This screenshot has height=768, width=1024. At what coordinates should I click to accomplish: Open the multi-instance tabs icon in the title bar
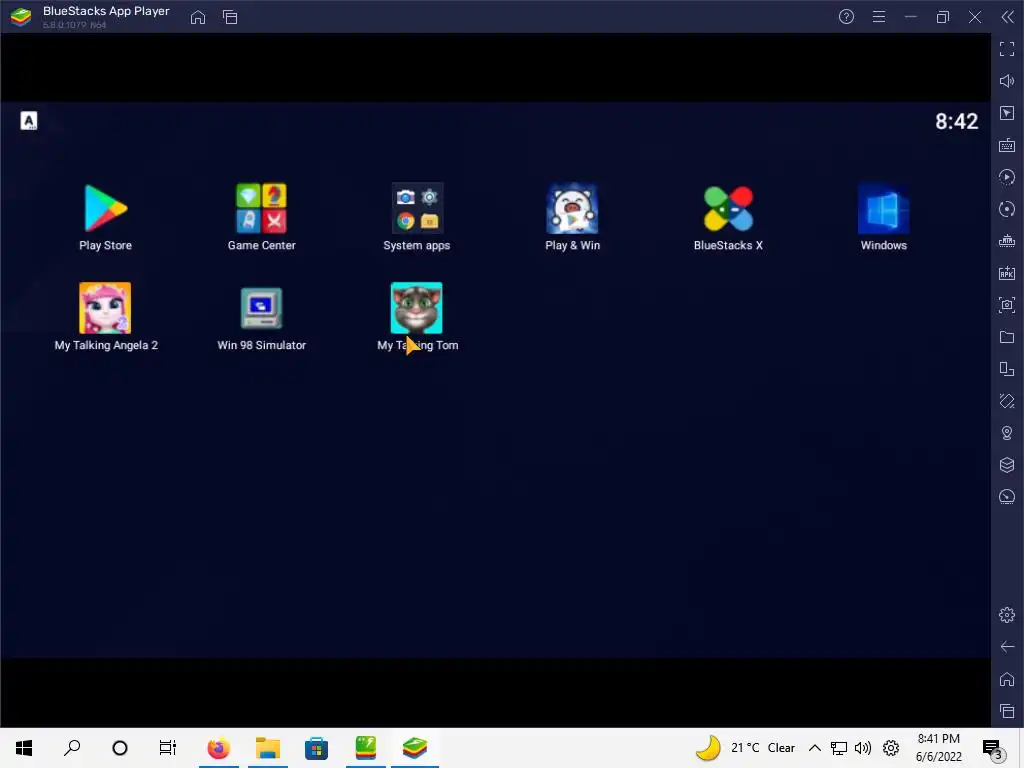click(230, 17)
